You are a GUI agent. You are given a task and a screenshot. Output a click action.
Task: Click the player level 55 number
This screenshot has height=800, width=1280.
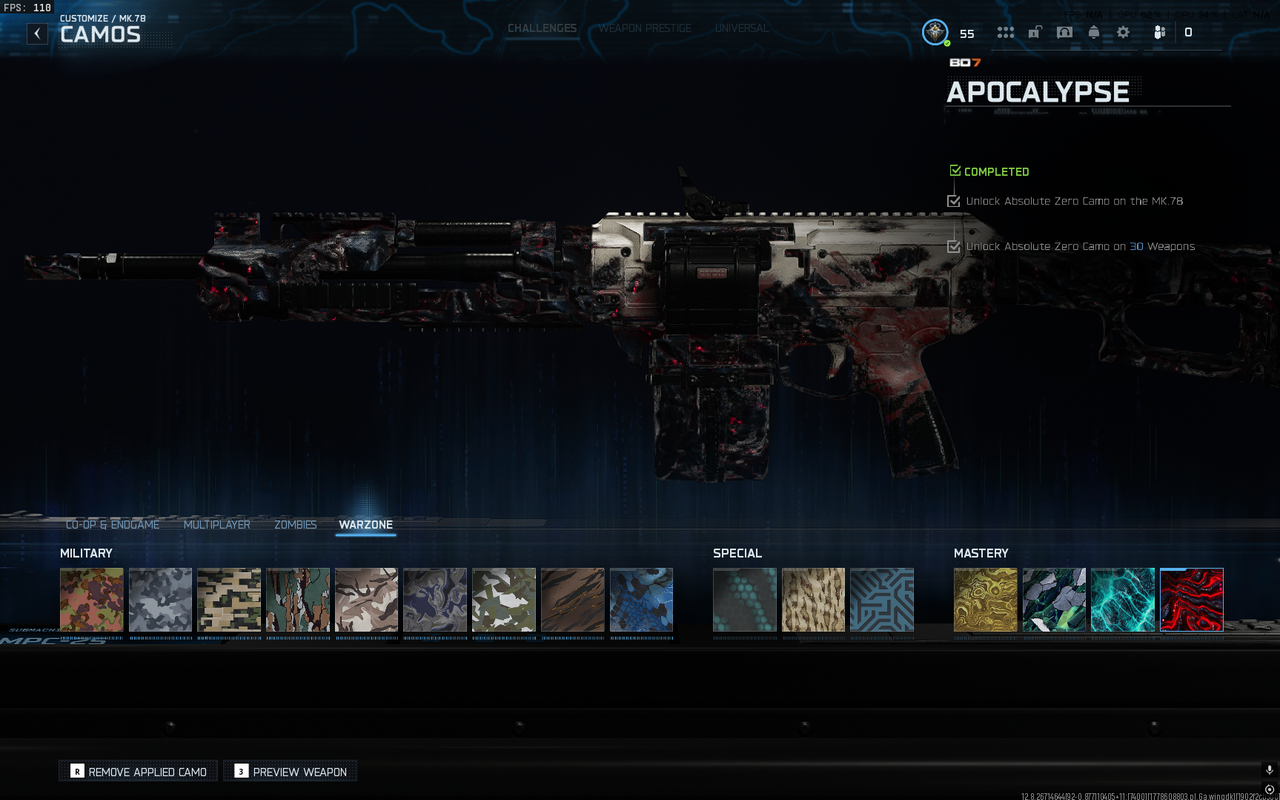967,33
